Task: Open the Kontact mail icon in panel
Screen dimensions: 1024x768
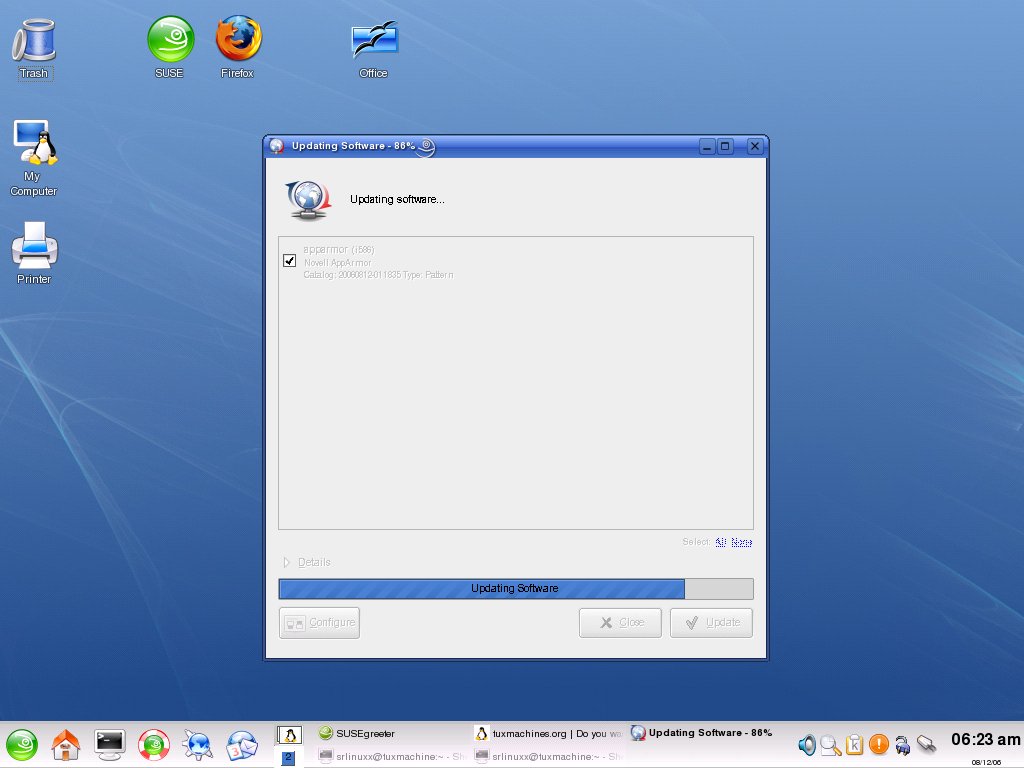Action: coord(242,745)
